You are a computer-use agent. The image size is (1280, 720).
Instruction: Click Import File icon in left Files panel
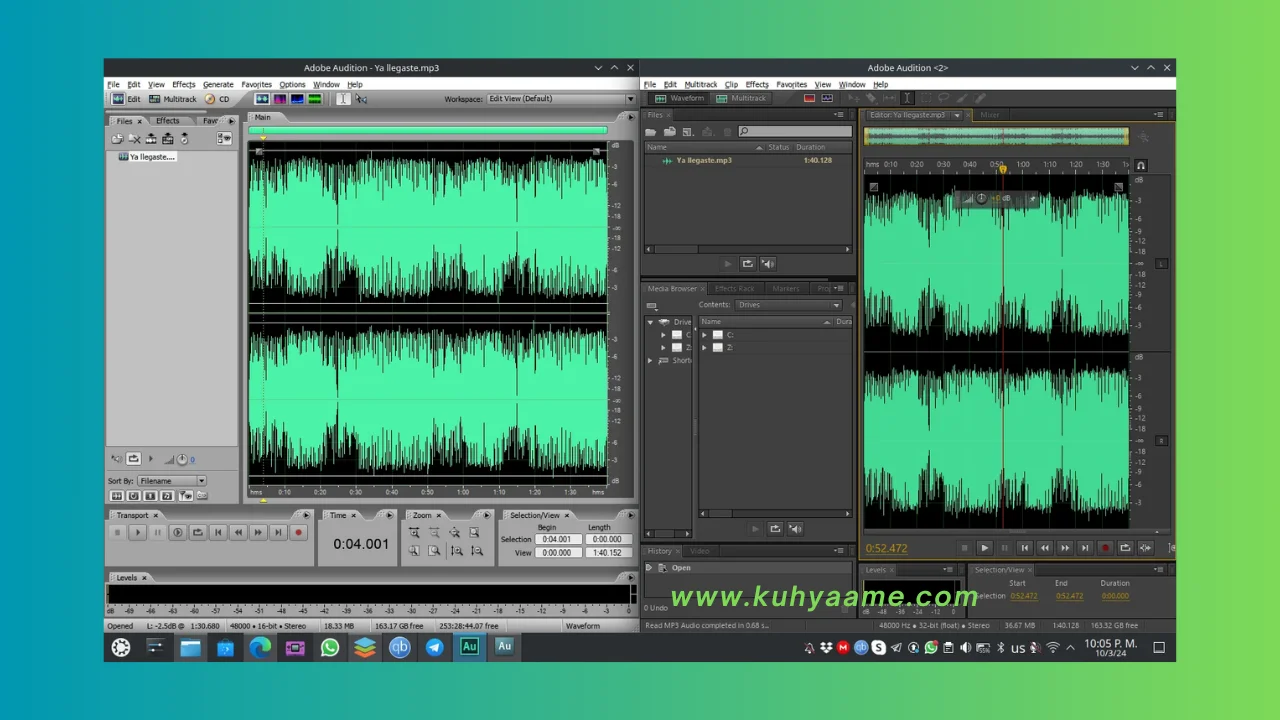[x=117, y=139]
